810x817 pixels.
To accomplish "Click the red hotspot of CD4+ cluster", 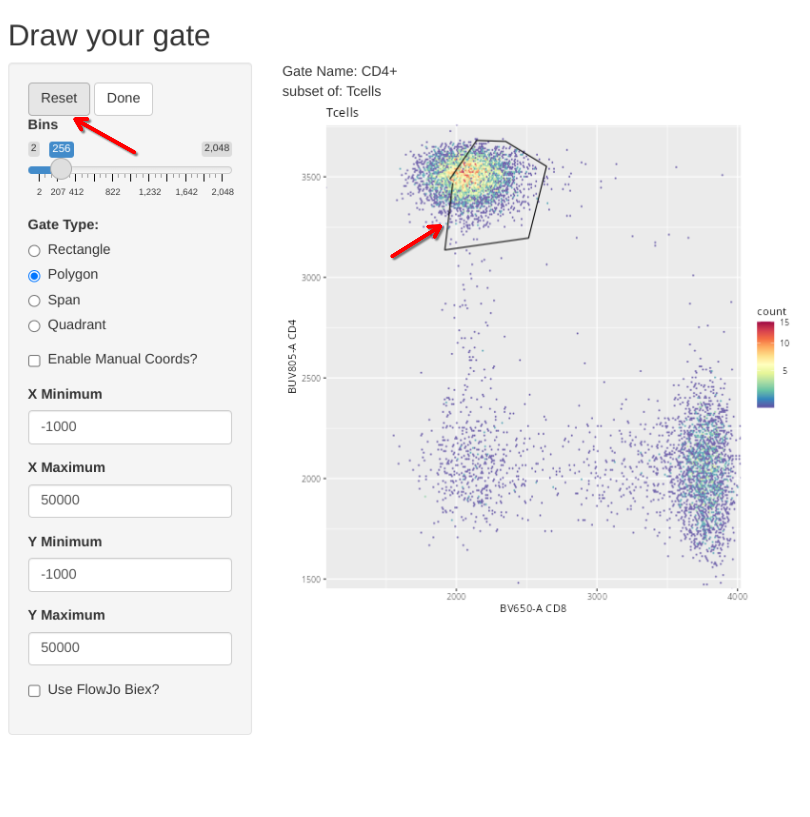I will click(x=466, y=175).
